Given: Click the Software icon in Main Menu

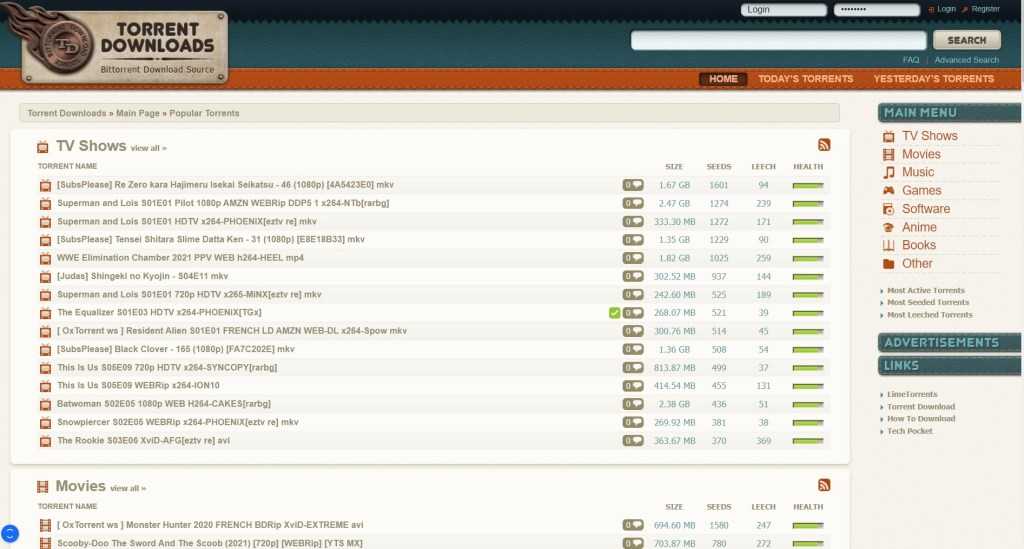Looking at the screenshot, I should [x=888, y=209].
